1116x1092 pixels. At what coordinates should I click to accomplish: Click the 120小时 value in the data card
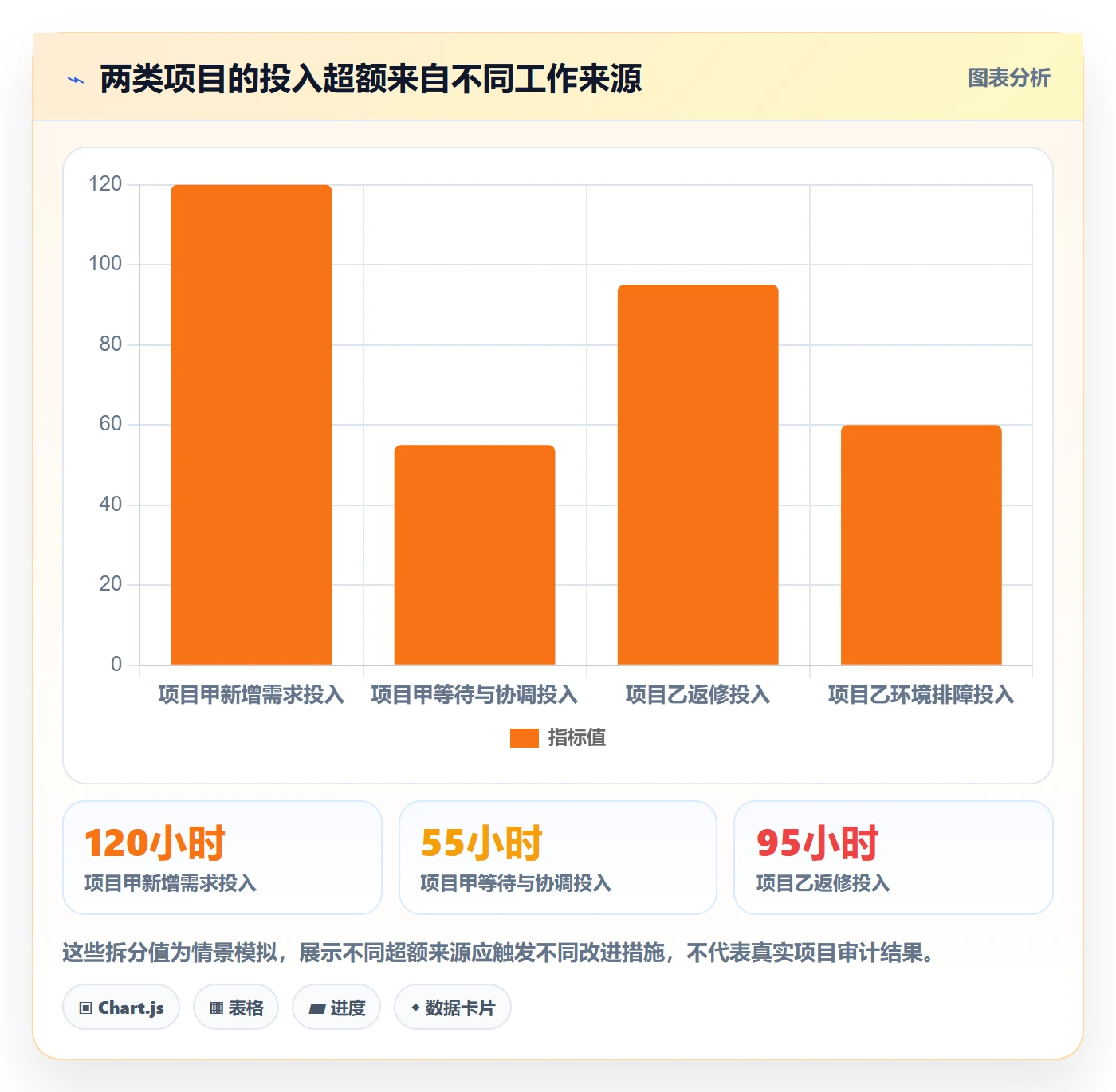(155, 843)
